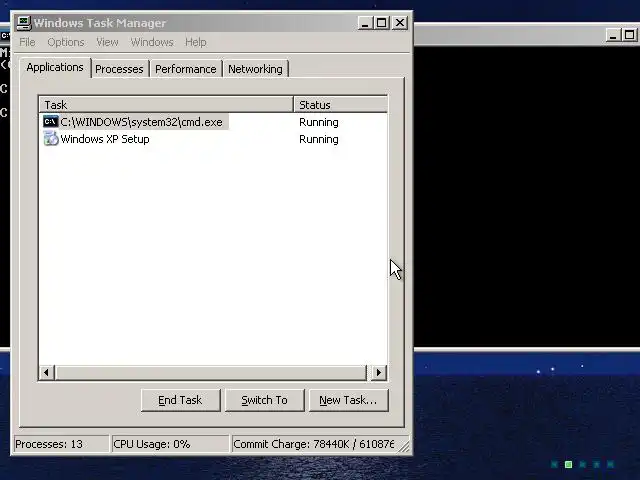Open the Windows menu

[x=152, y=42]
